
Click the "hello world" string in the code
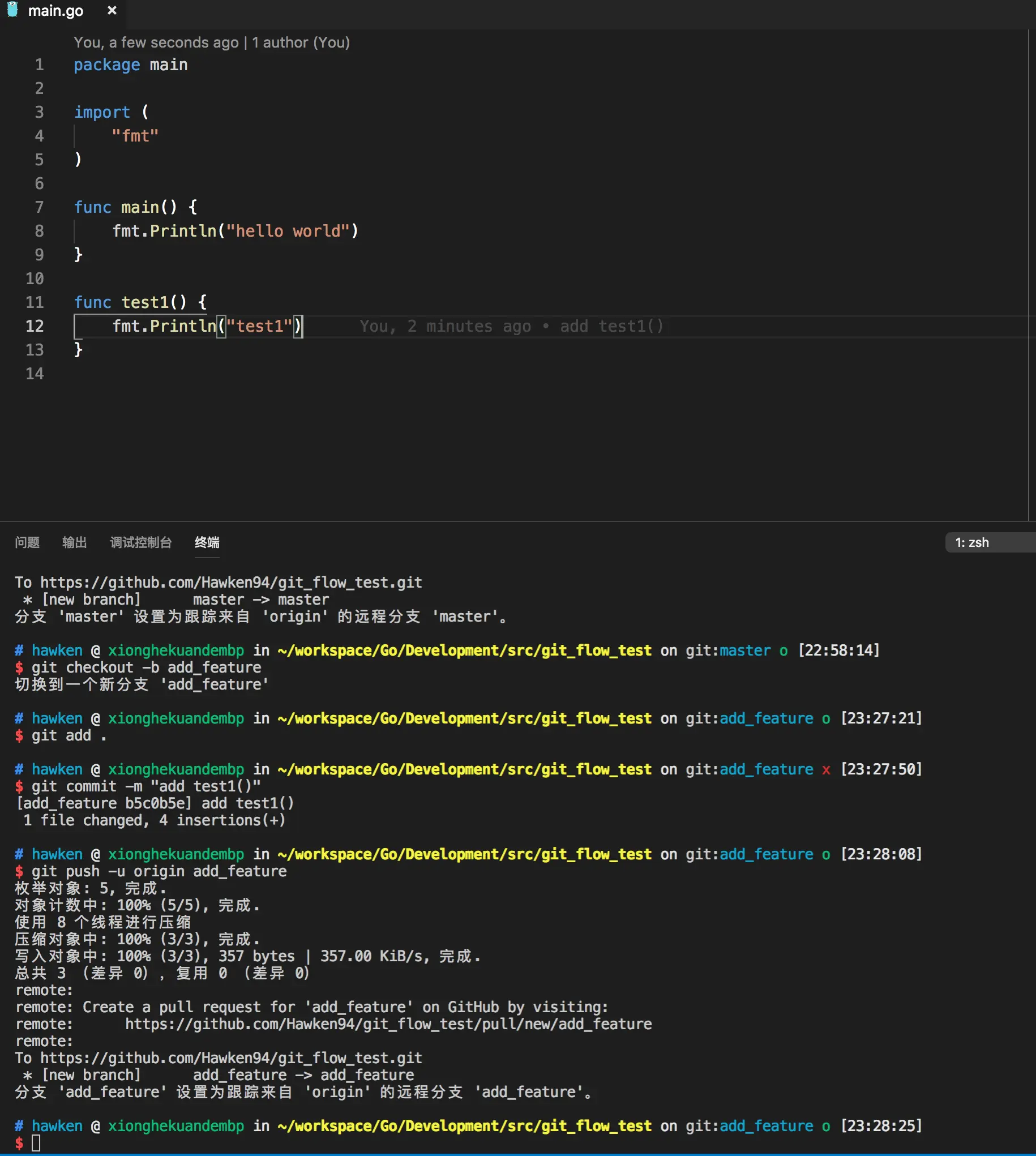click(x=288, y=231)
